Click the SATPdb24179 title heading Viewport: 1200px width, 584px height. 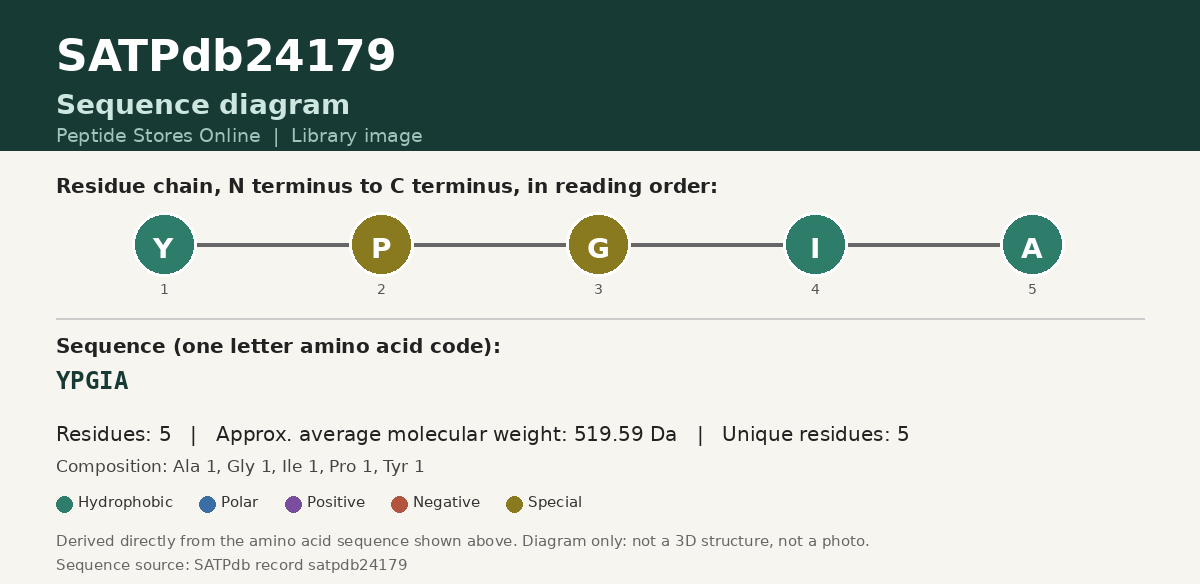coord(226,57)
